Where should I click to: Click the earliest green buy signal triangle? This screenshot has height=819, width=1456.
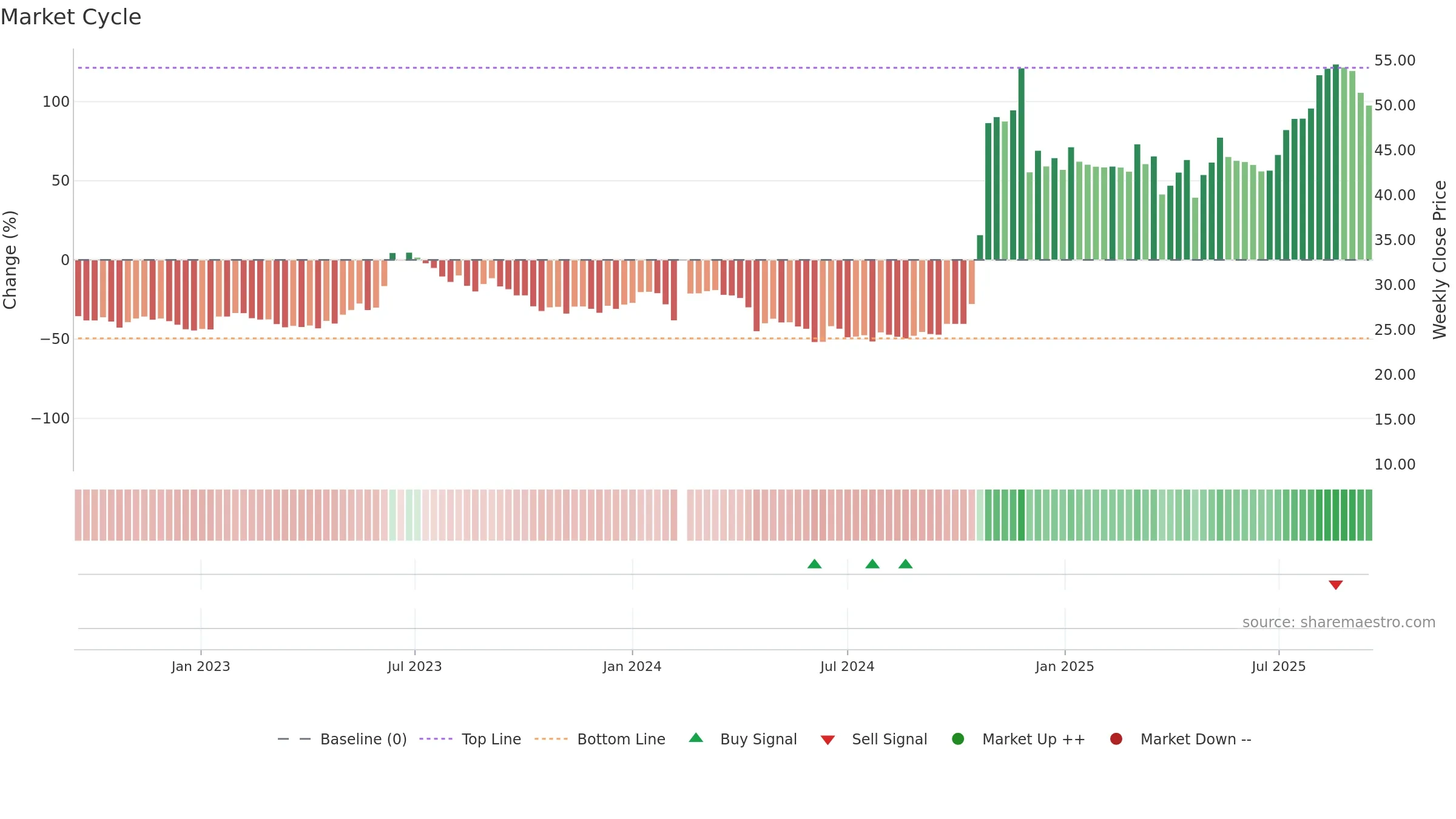coord(814,564)
